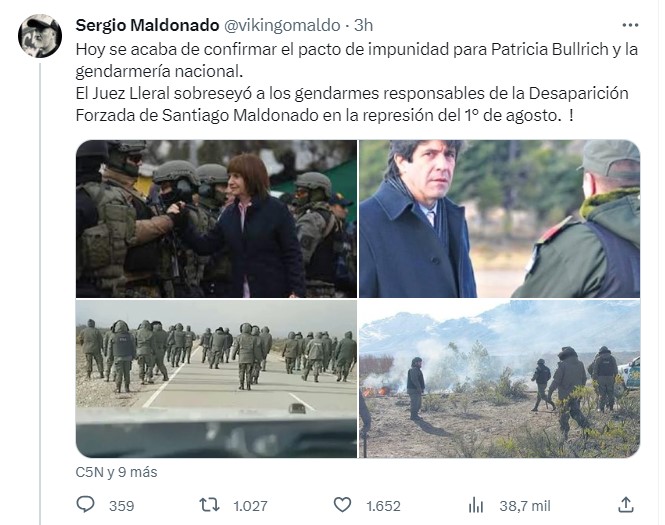Click the reply speech bubble icon
This screenshot has width=665, height=525.
click(85, 505)
